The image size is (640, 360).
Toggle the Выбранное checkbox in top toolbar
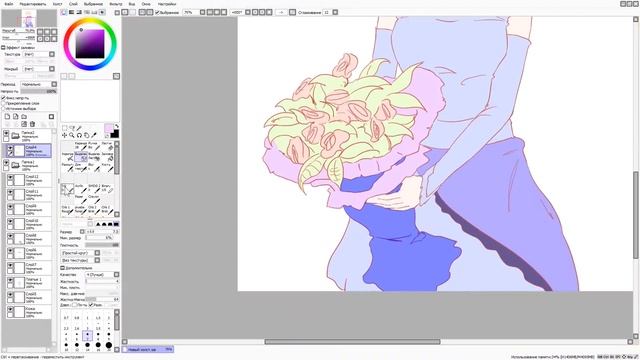157,13
